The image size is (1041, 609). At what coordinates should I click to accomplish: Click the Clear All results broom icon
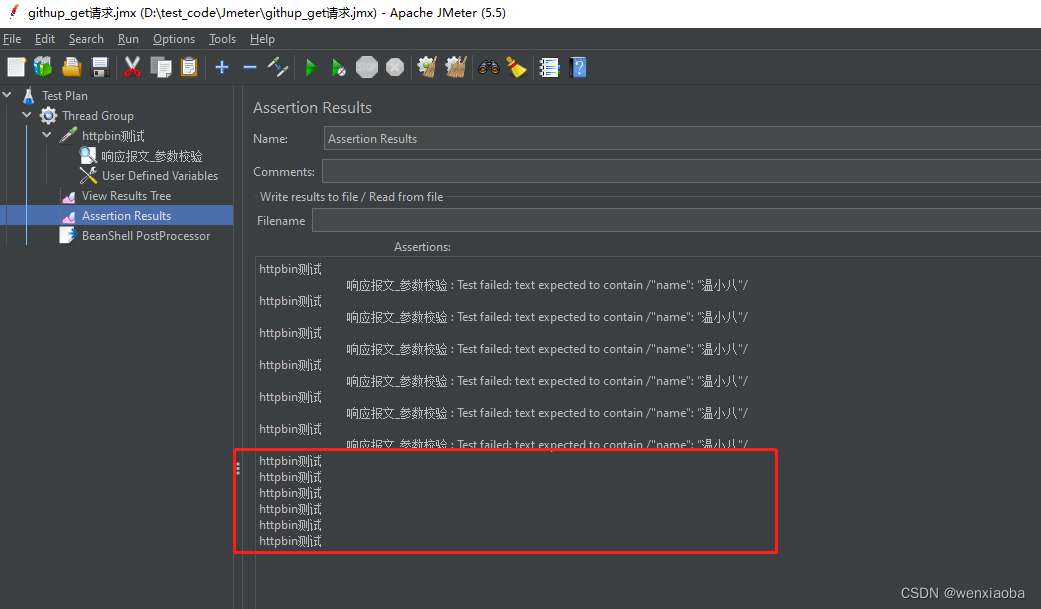(455, 67)
